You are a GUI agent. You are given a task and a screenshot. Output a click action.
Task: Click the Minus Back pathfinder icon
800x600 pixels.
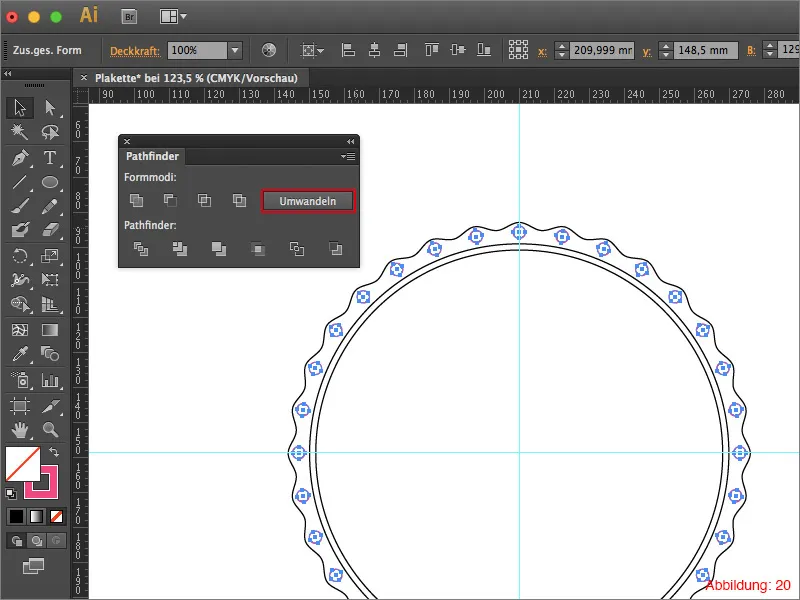coord(336,249)
